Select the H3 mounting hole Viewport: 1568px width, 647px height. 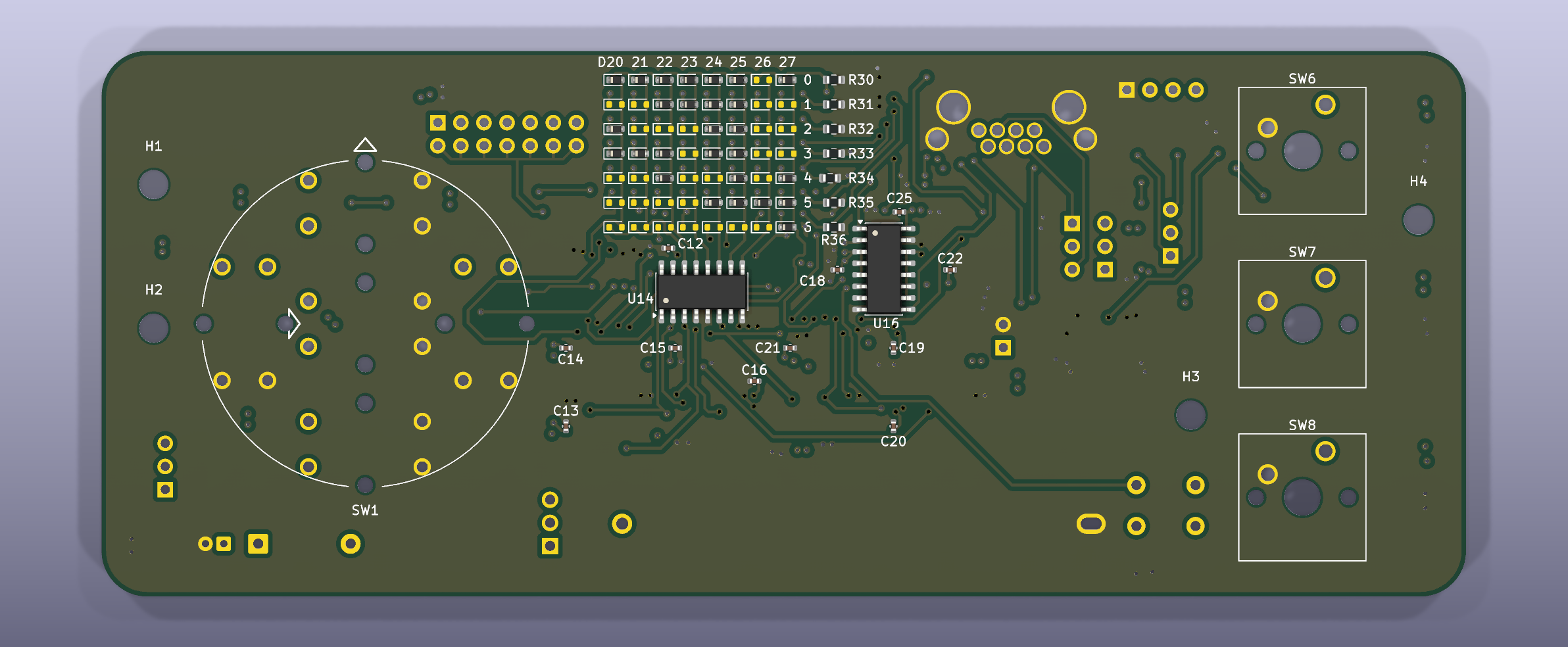click(1190, 415)
